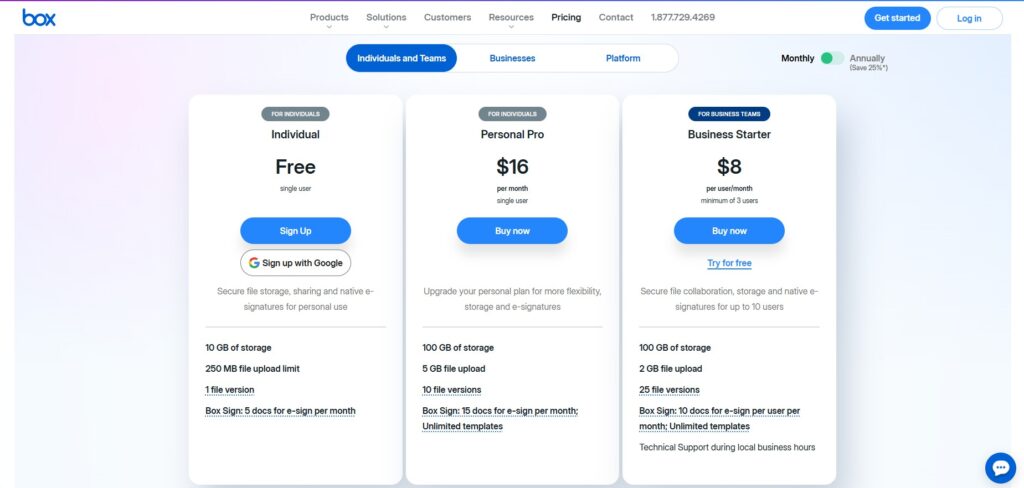
Task: Expand the Products dropdown menu
Action: pyautogui.click(x=329, y=18)
